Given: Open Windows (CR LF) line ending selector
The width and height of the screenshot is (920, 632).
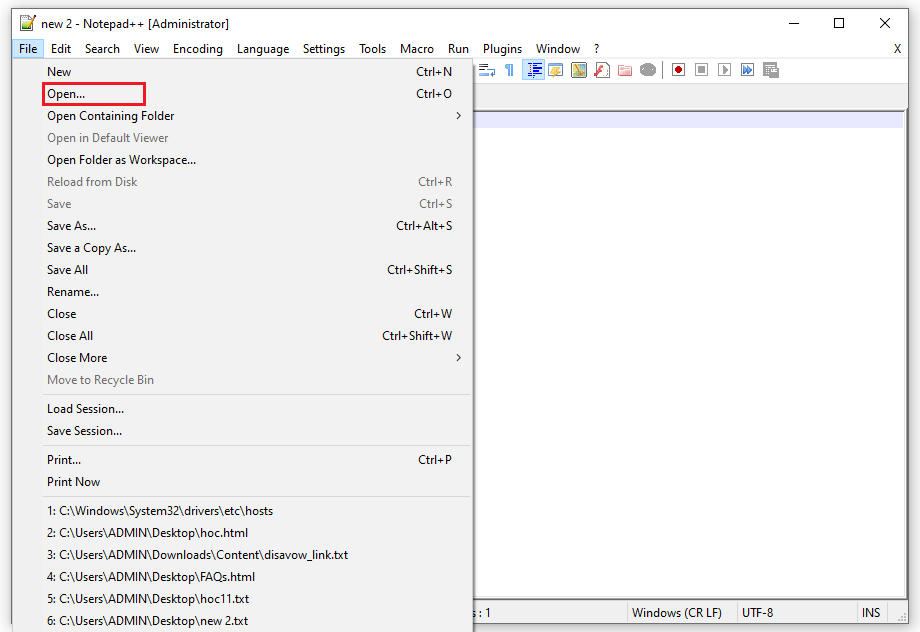Looking at the screenshot, I should [676, 612].
